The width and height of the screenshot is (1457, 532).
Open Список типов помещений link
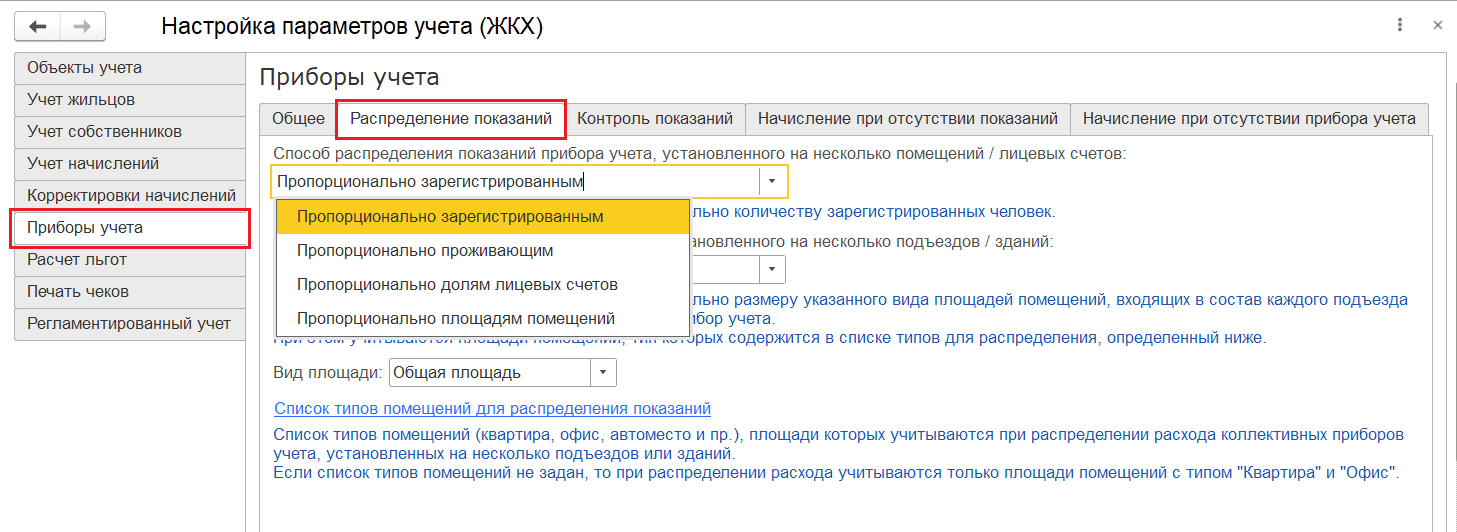pyautogui.click(x=492, y=408)
